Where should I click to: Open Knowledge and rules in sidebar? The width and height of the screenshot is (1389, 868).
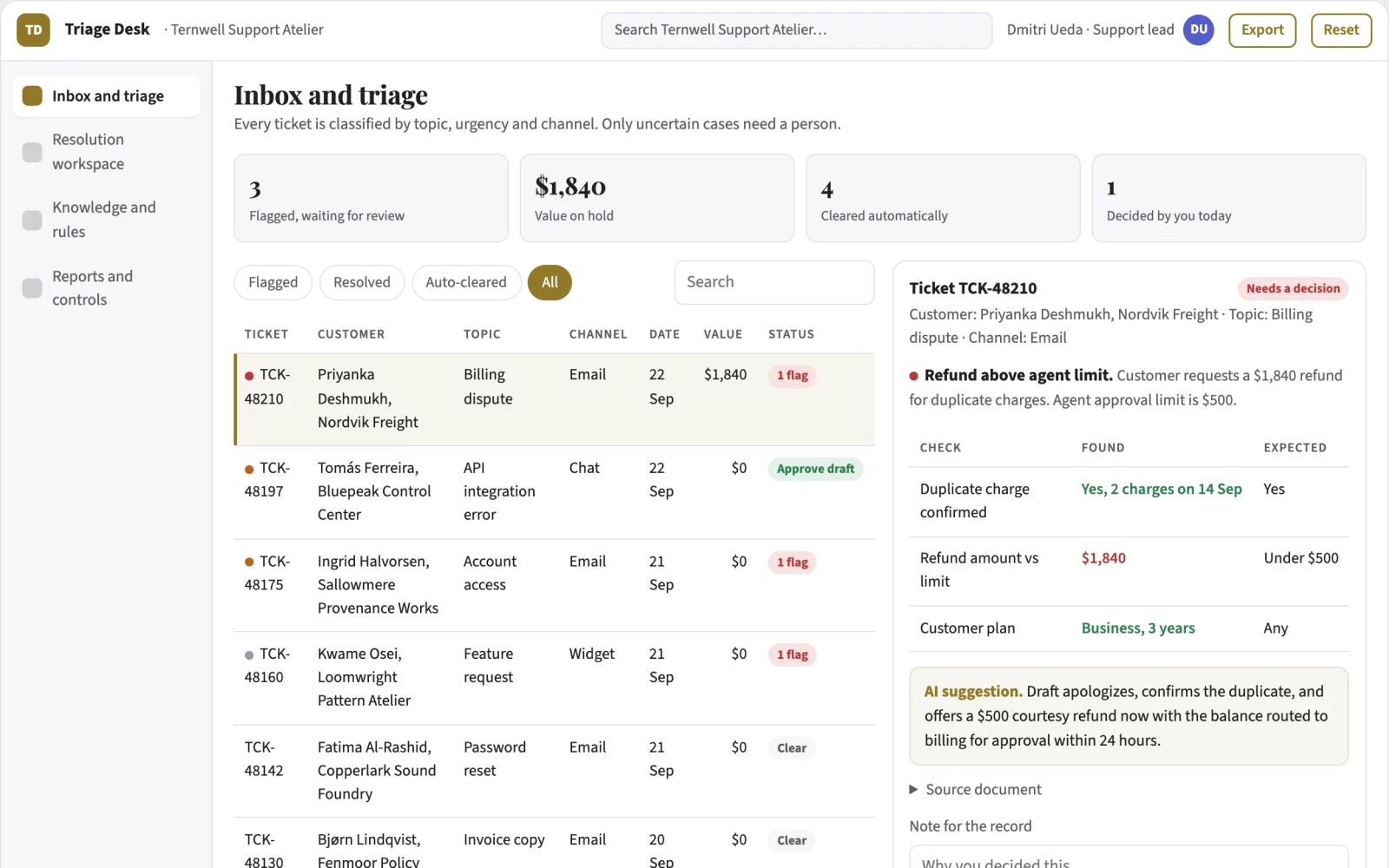106,220
